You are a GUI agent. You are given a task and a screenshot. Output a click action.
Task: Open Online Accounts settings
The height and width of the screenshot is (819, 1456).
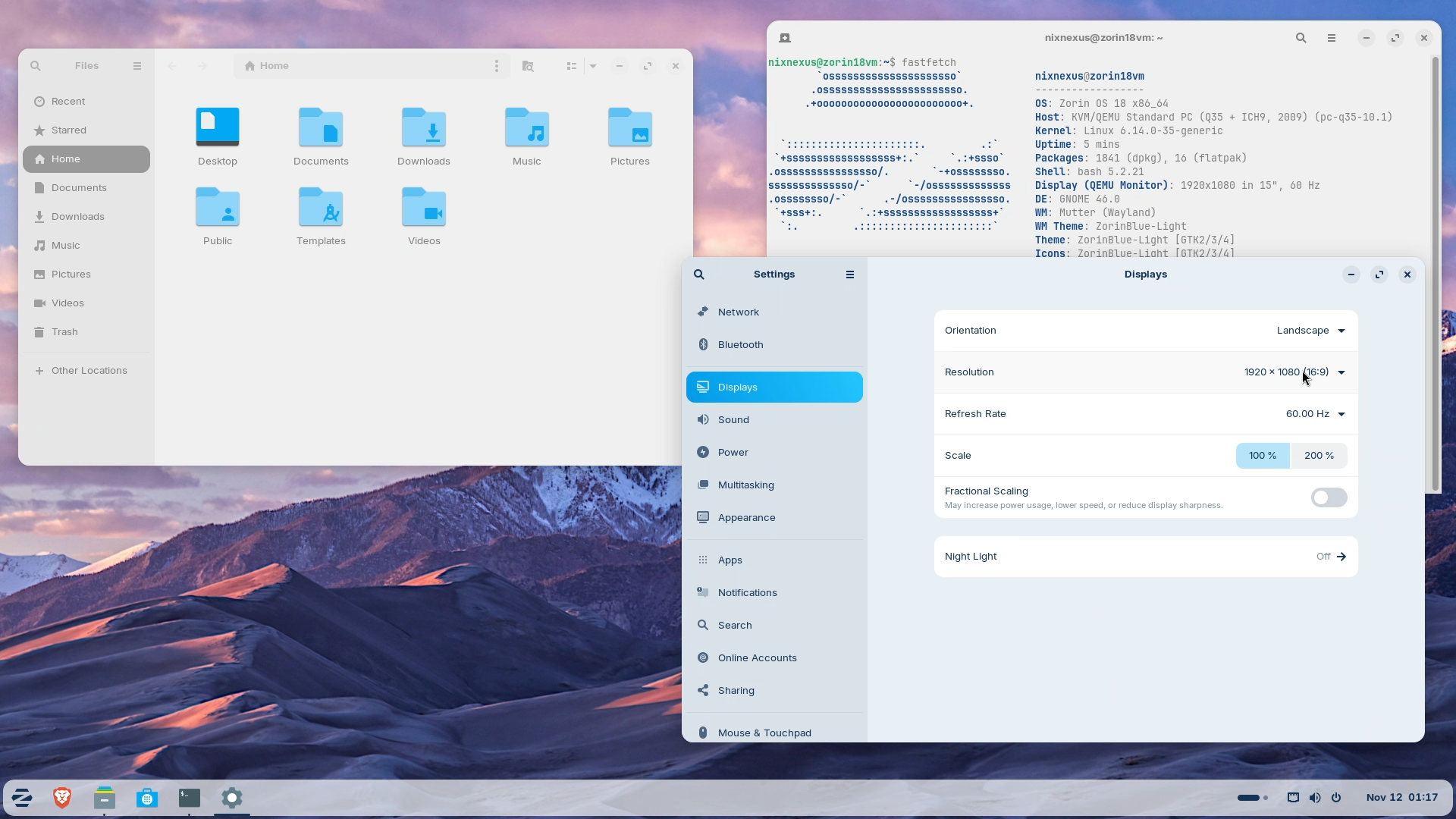coord(755,657)
